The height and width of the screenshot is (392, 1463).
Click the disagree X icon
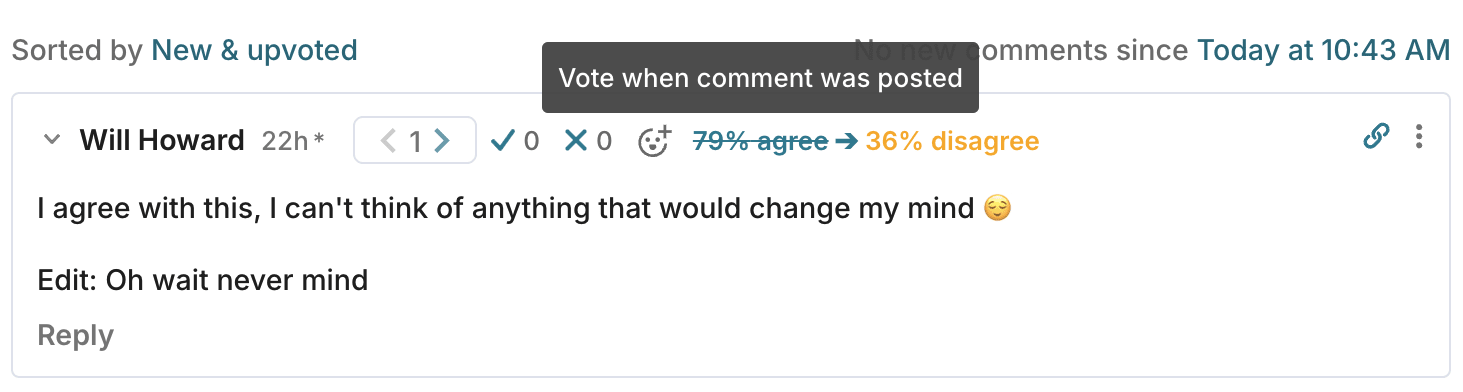click(x=575, y=141)
